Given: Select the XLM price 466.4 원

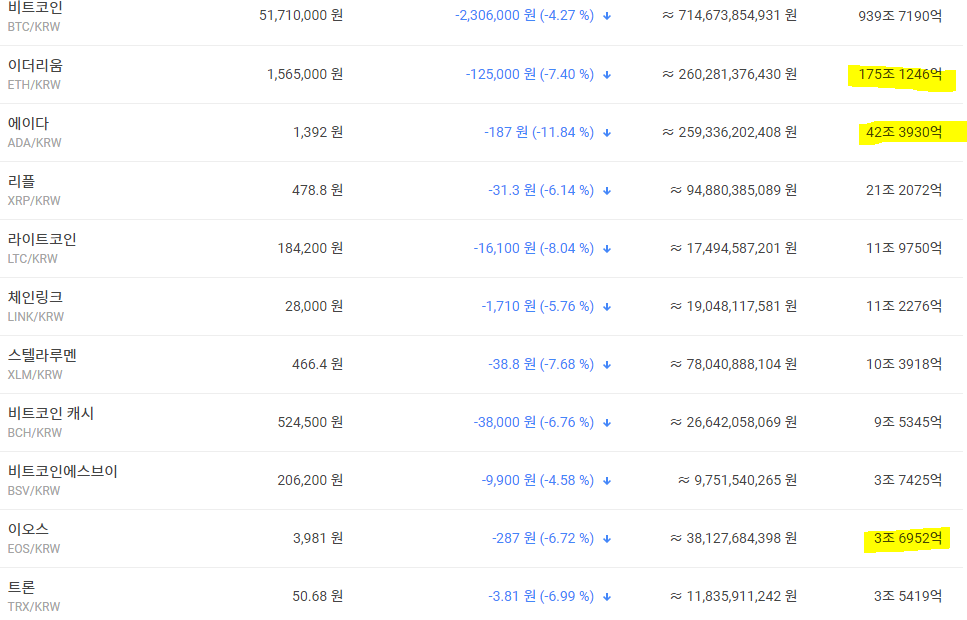Looking at the screenshot, I should (318, 364).
